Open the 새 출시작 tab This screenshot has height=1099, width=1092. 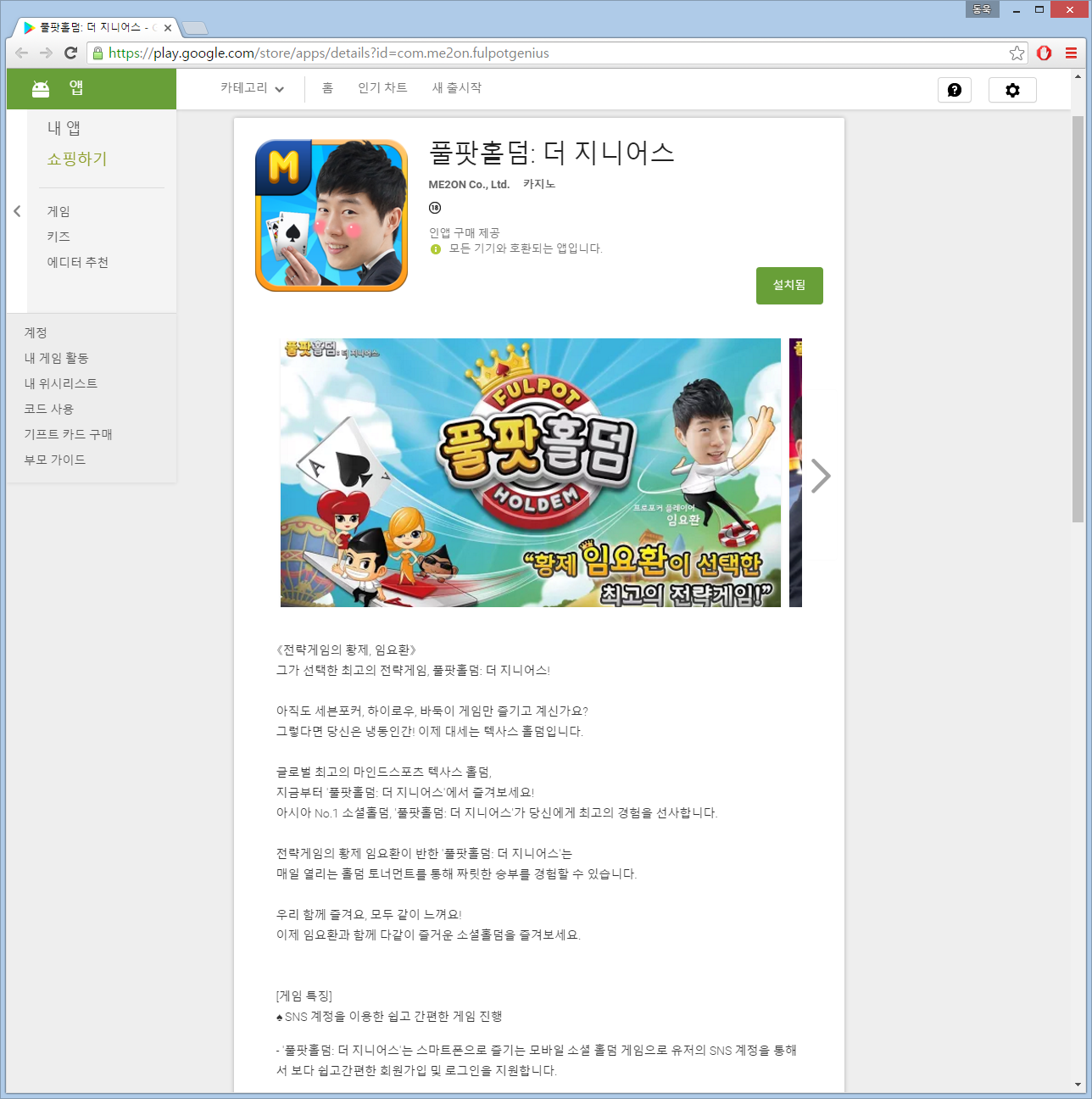[x=457, y=88]
